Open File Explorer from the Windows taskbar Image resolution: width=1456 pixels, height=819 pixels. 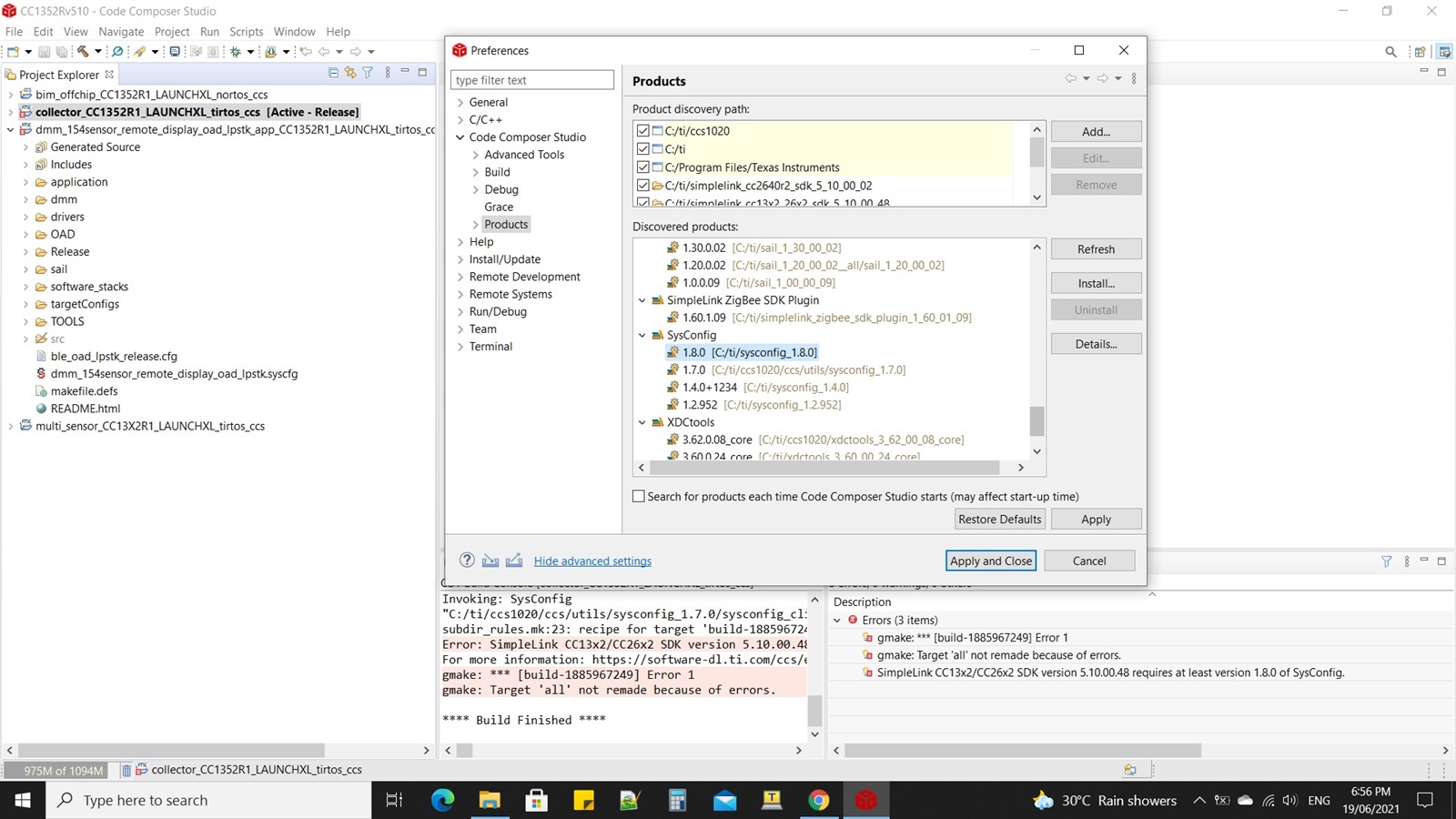(490, 800)
